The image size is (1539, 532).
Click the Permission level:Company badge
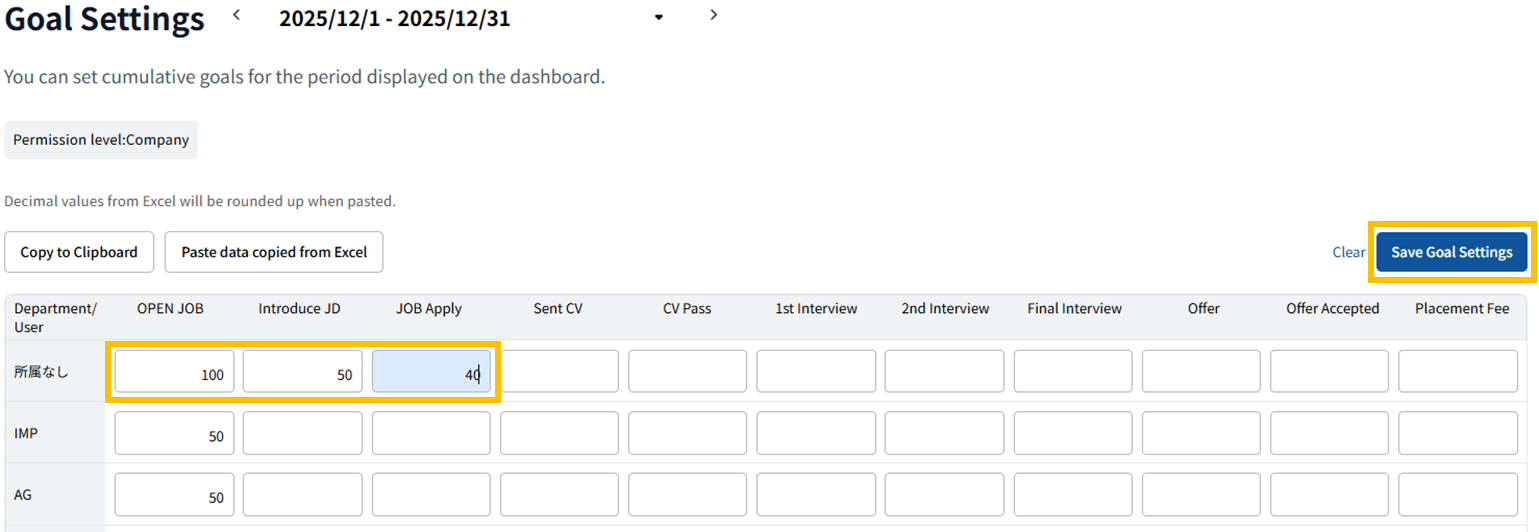pyautogui.click(x=101, y=140)
